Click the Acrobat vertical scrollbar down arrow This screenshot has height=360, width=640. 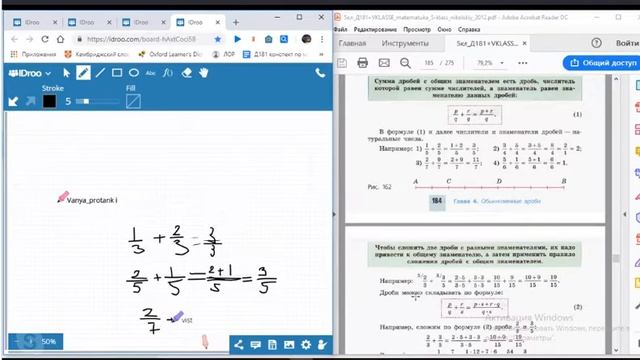[x=616, y=350]
